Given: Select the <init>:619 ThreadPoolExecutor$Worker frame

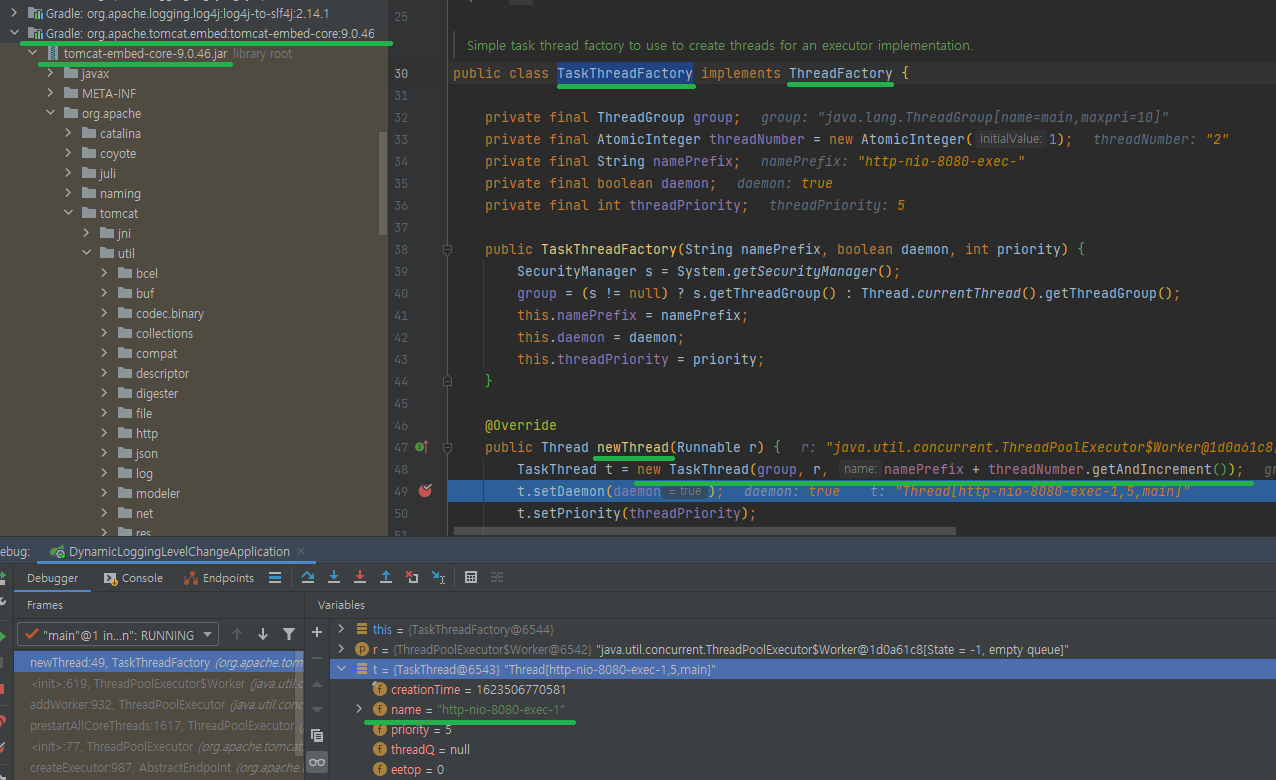Looking at the screenshot, I should click(159, 683).
